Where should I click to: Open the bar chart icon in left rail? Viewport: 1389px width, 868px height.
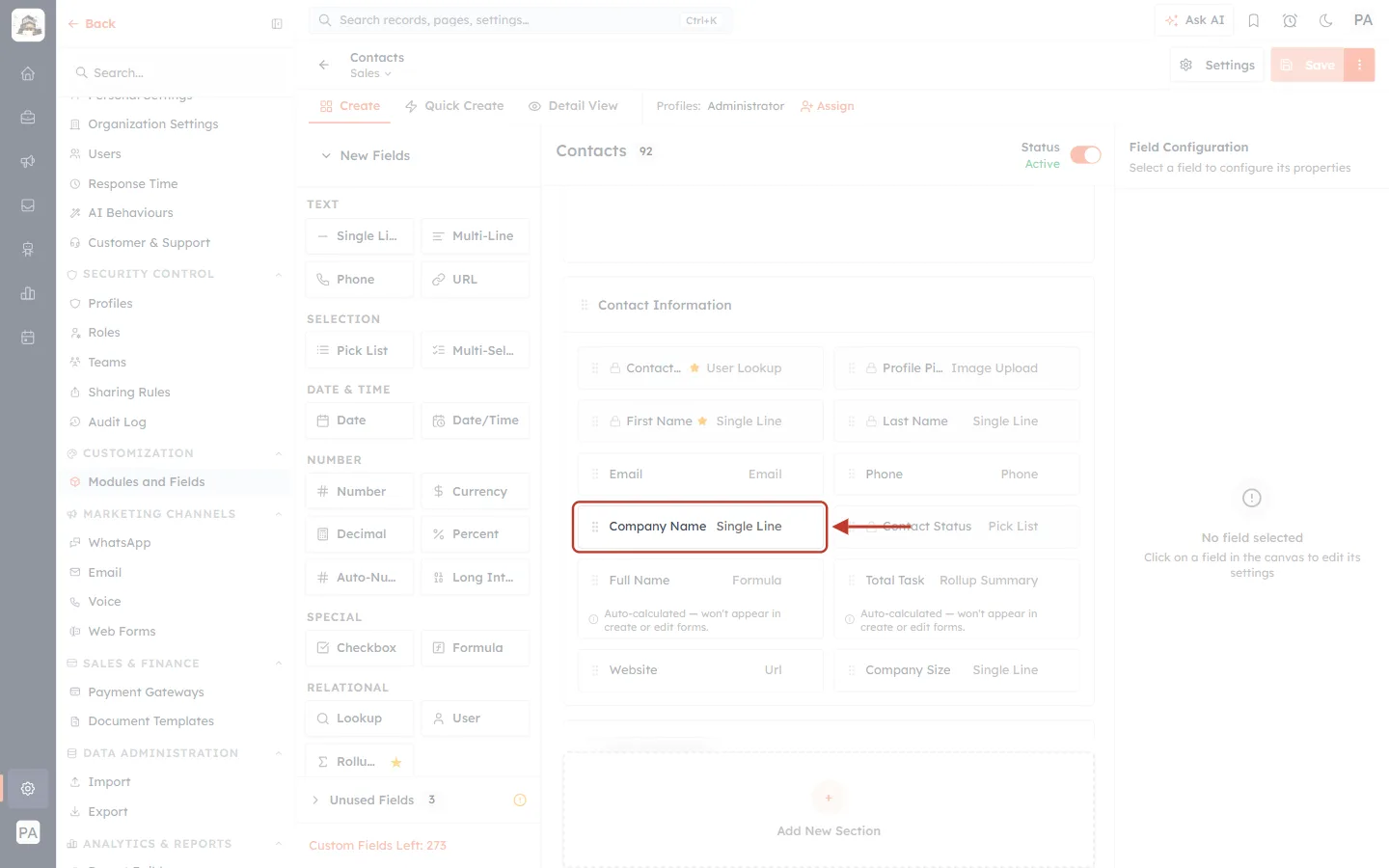point(28,293)
